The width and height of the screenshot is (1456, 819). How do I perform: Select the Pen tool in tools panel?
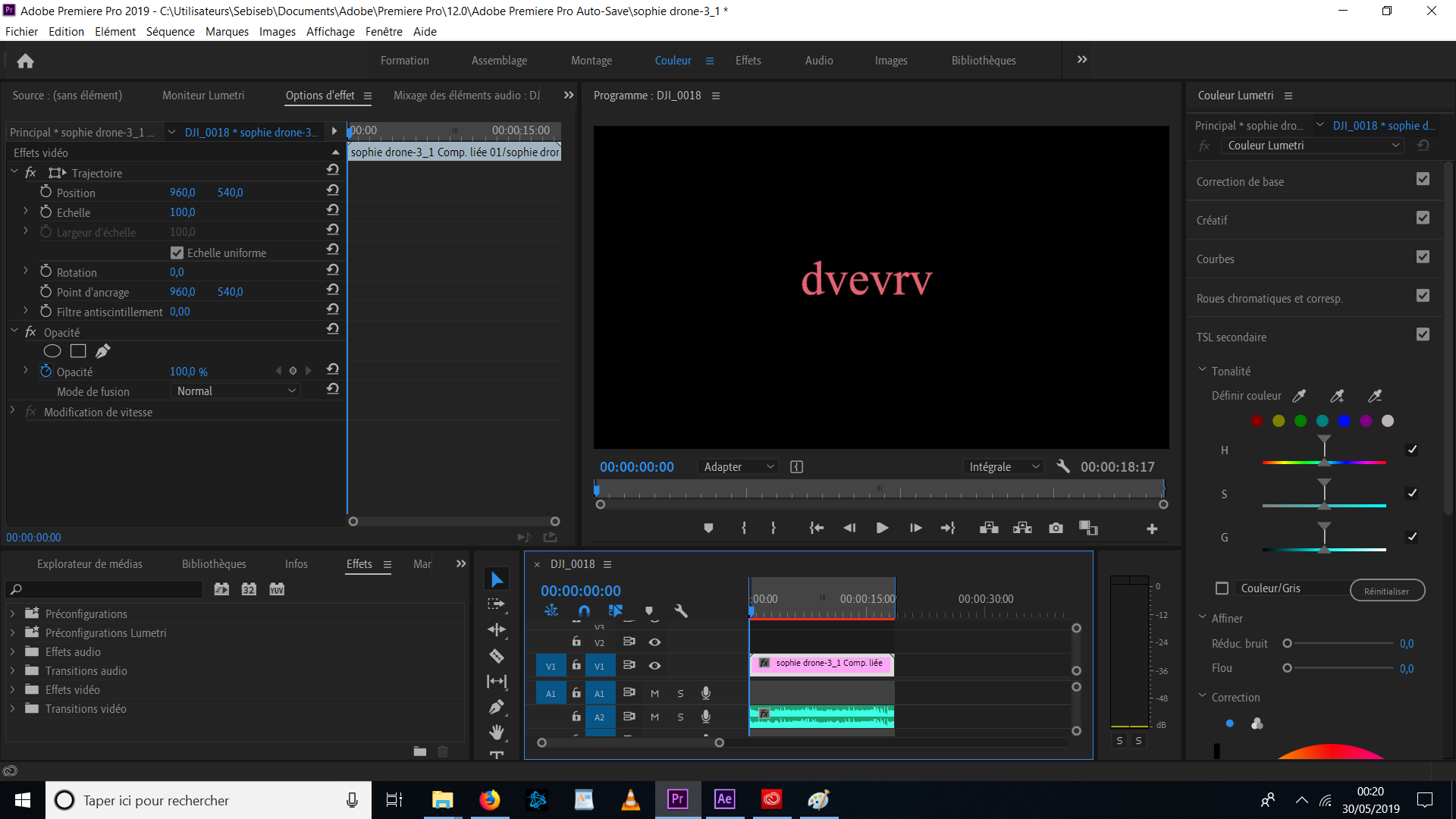[x=497, y=707]
